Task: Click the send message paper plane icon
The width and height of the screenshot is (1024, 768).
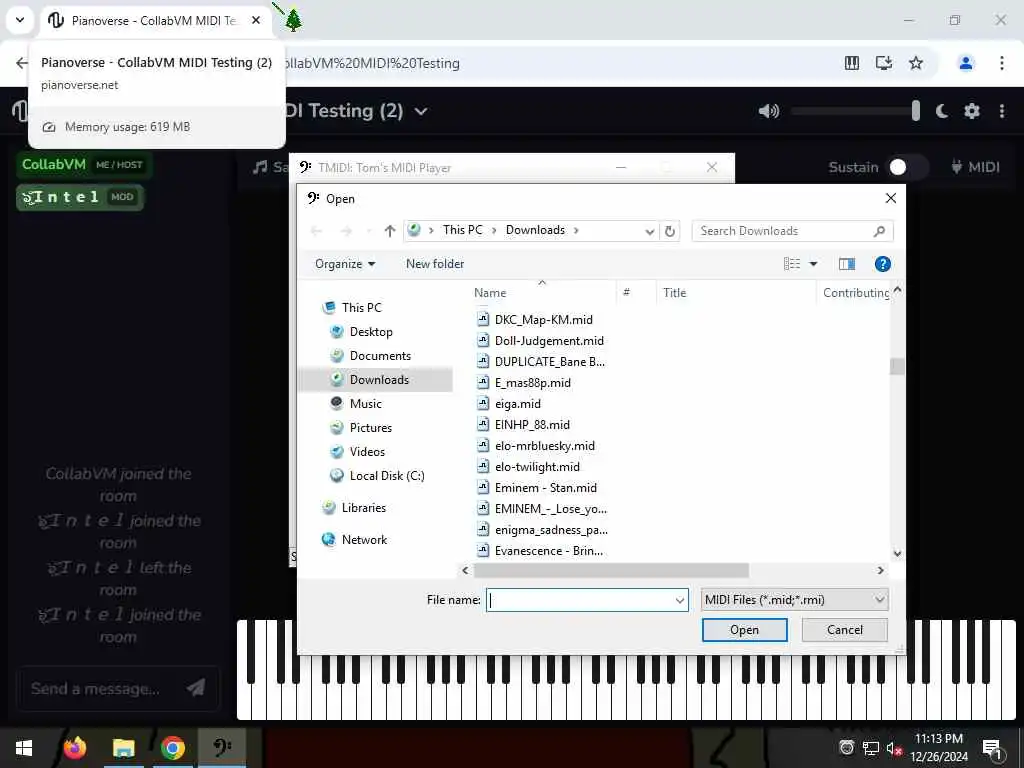Action: (196, 687)
